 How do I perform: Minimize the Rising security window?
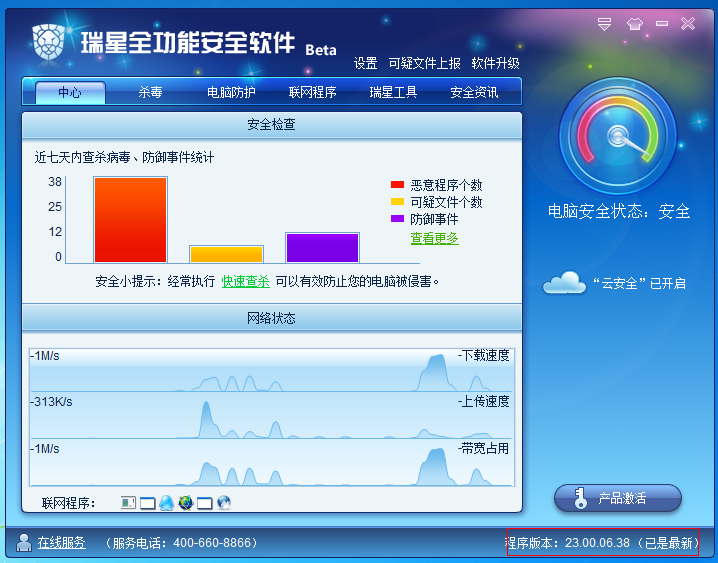(x=662, y=23)
